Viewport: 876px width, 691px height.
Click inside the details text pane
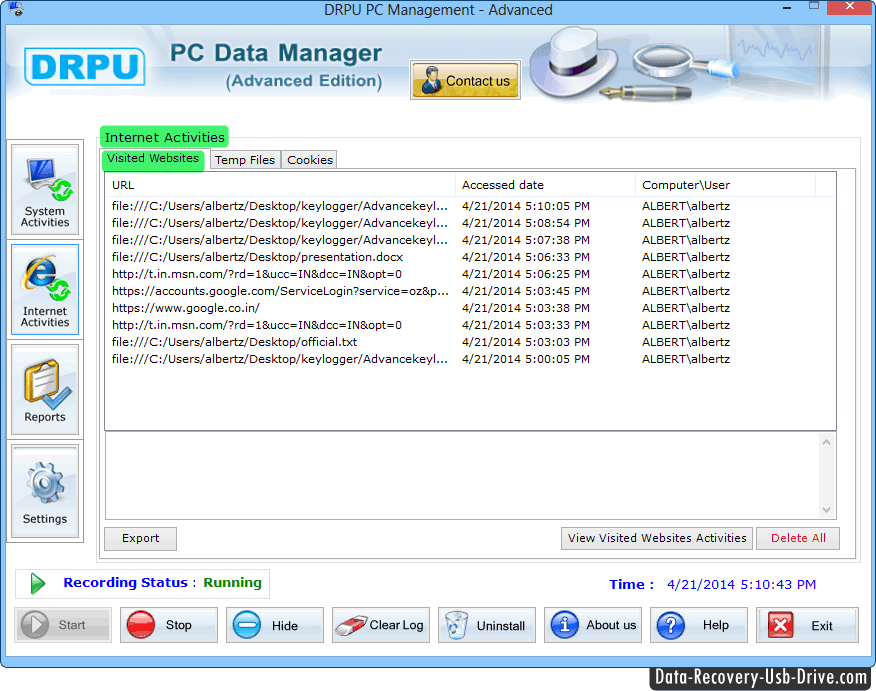(x=461, y=476)
